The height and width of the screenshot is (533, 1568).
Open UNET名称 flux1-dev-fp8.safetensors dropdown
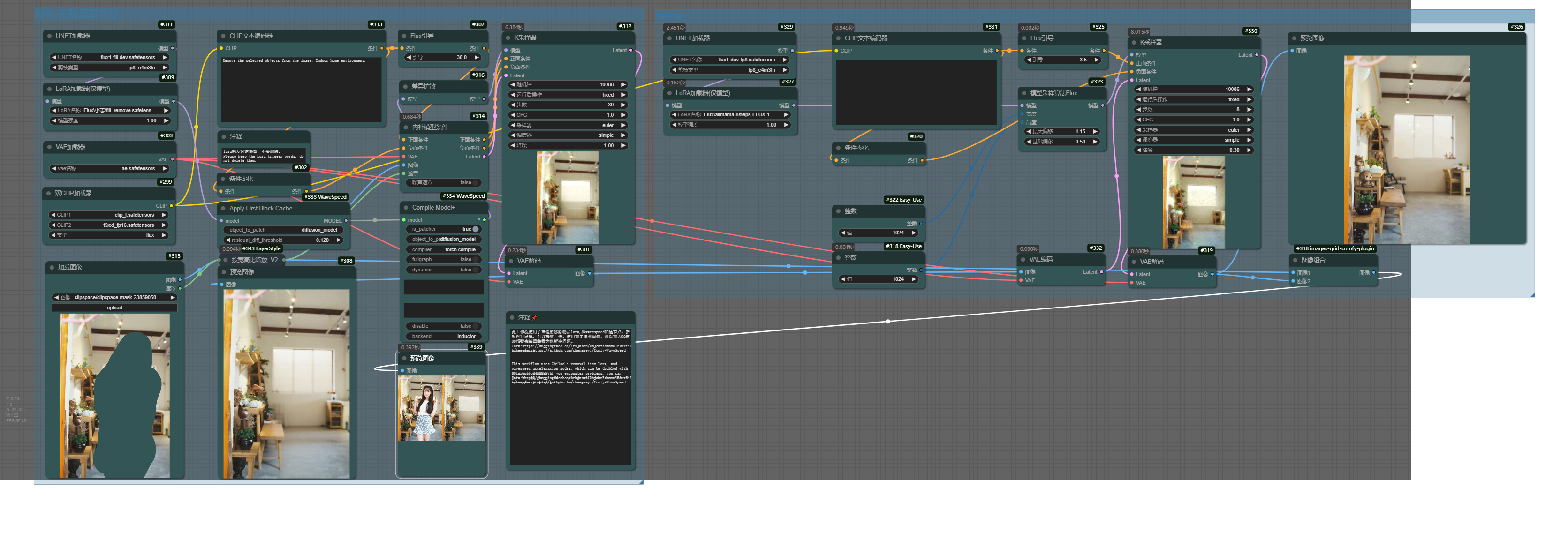click(x=729, y=60)
